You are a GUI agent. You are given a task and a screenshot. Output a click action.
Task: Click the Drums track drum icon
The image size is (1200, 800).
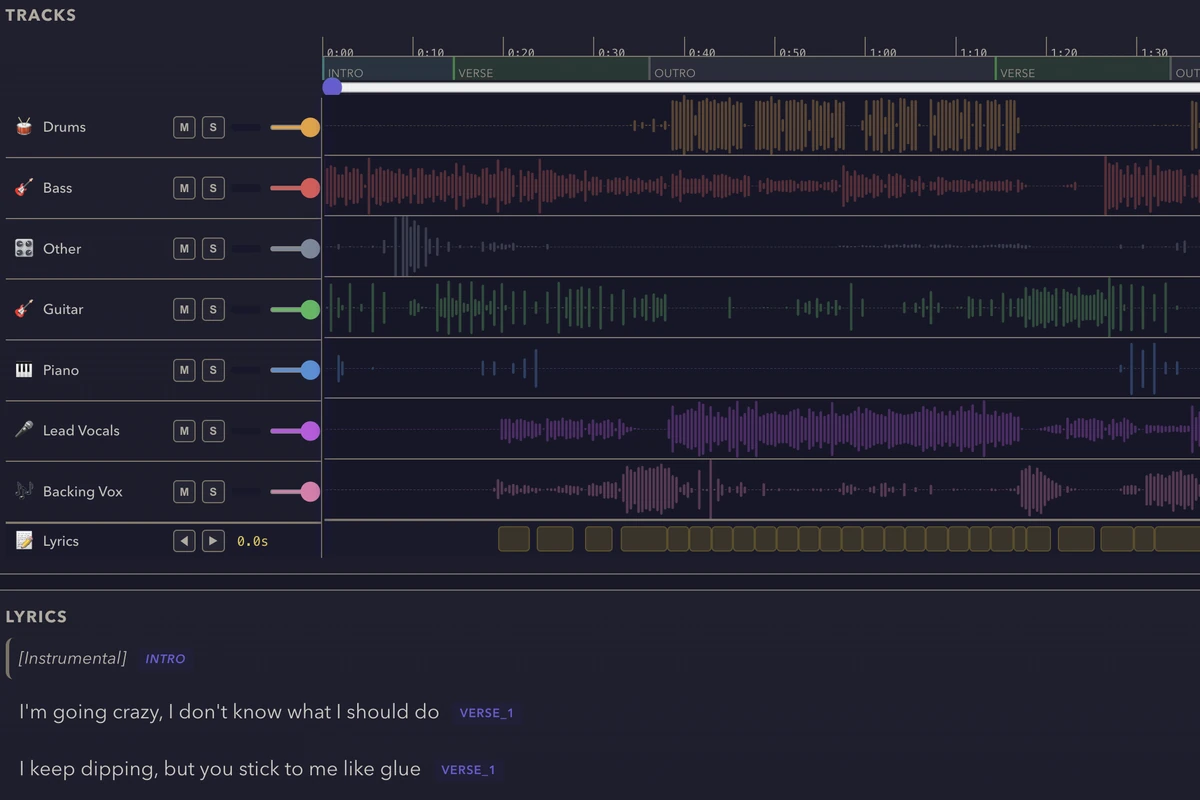(x=24, y=127)
